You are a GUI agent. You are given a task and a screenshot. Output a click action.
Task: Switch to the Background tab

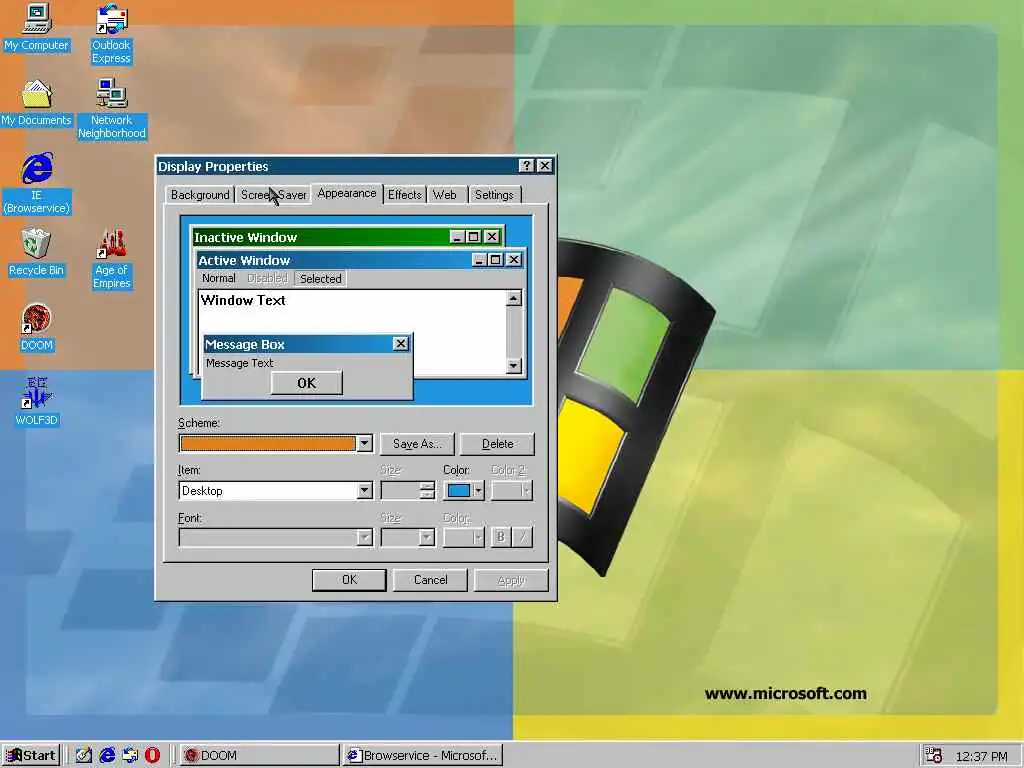(200, 195)
